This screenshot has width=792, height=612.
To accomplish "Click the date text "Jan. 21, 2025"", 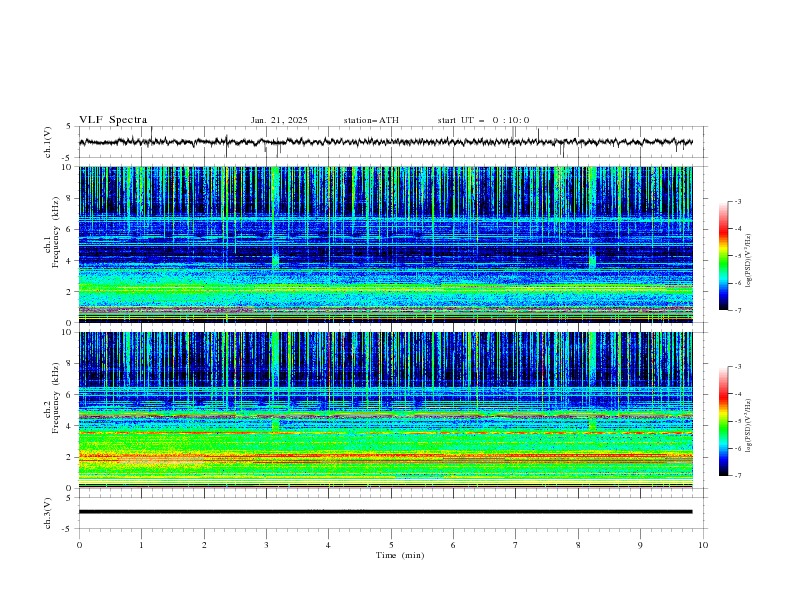I will point(279,120).
